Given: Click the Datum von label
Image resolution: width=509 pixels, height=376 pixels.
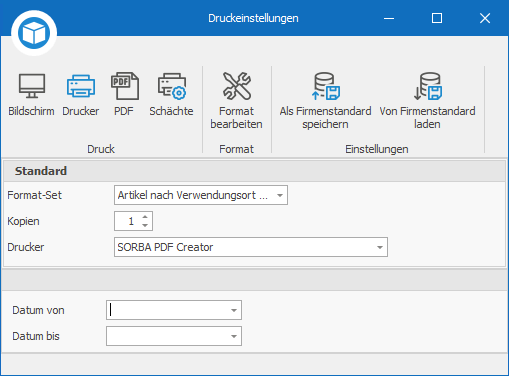Looking at the screenshot, I should coord(38,310).
